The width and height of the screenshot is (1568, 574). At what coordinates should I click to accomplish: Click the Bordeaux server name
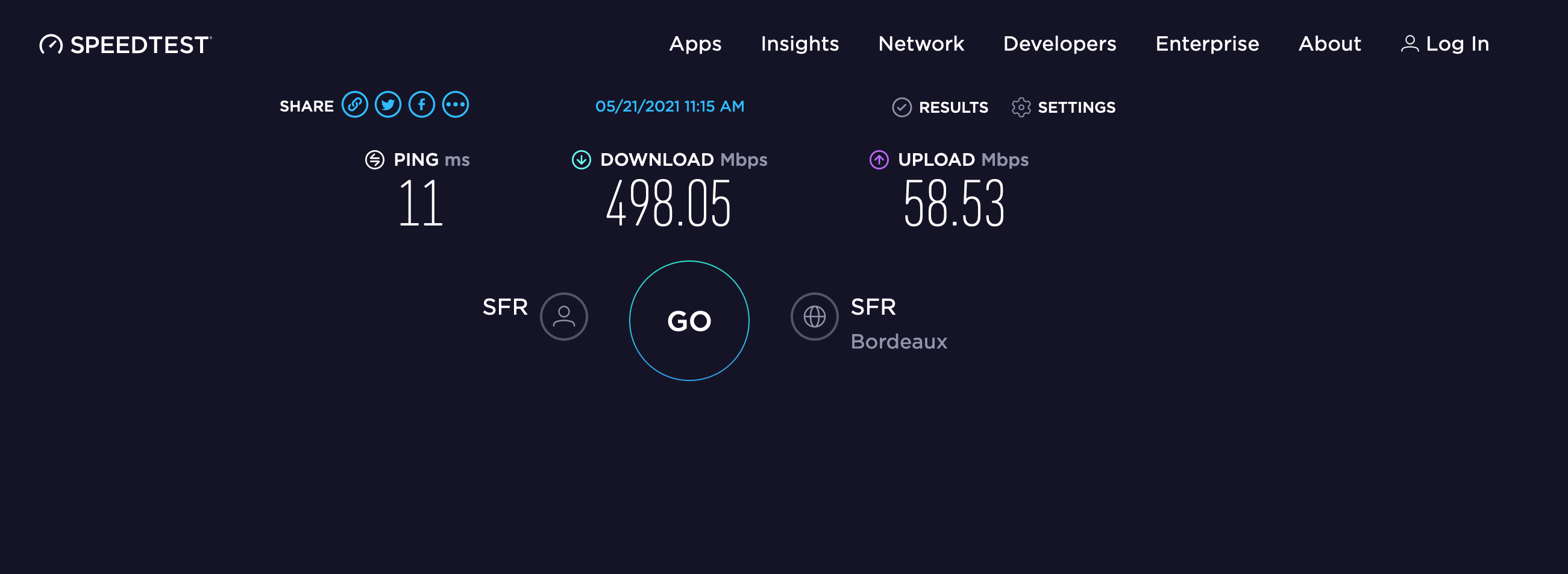[898, 341]
